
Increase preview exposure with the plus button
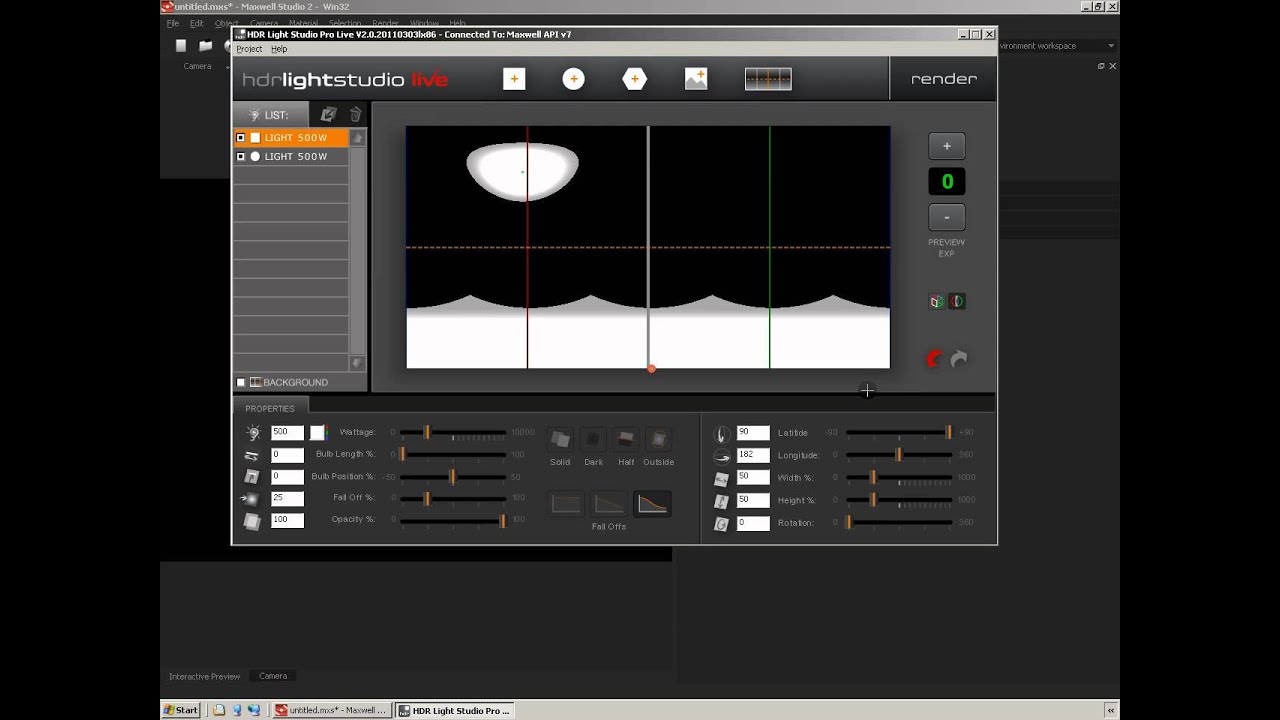946,146
